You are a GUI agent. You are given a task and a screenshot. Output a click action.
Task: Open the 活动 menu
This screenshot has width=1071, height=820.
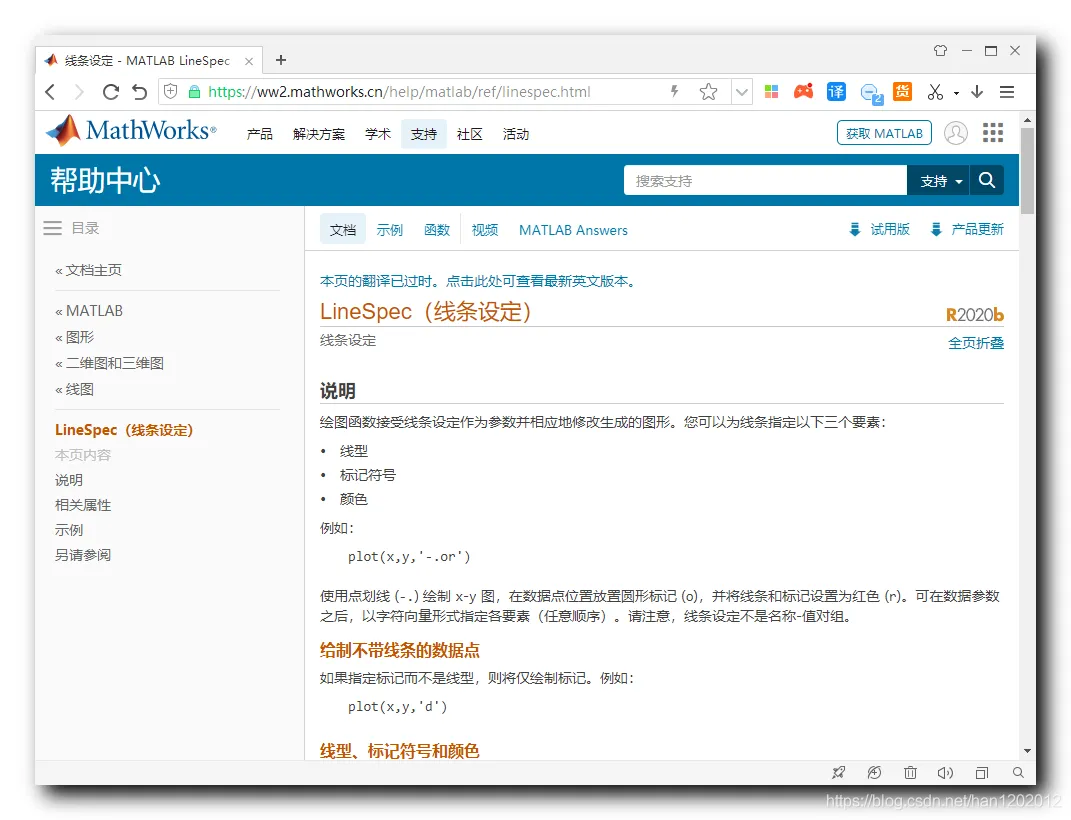516,135
